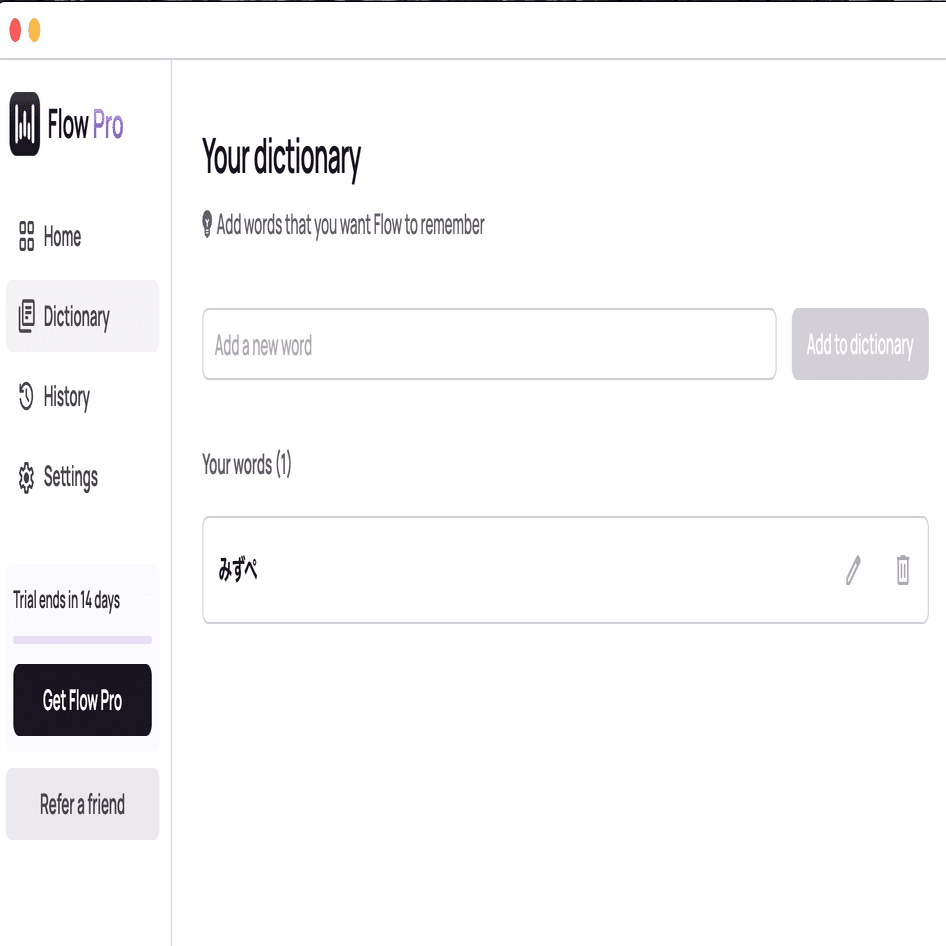Click the Settings gear icon
This screenshot has width=946, height=946.
25,477
